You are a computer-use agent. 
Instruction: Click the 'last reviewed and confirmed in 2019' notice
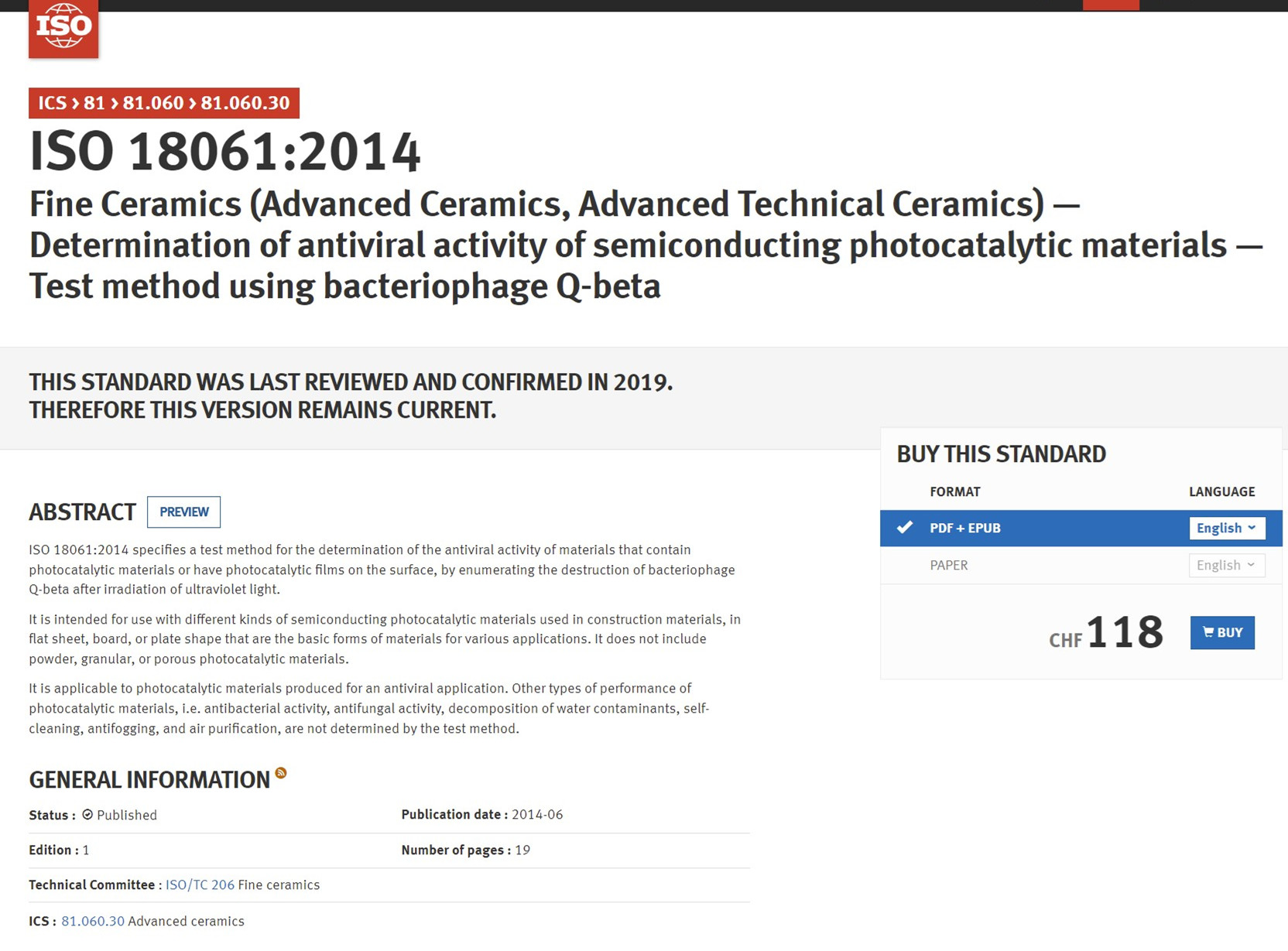[x=351, y=395]
